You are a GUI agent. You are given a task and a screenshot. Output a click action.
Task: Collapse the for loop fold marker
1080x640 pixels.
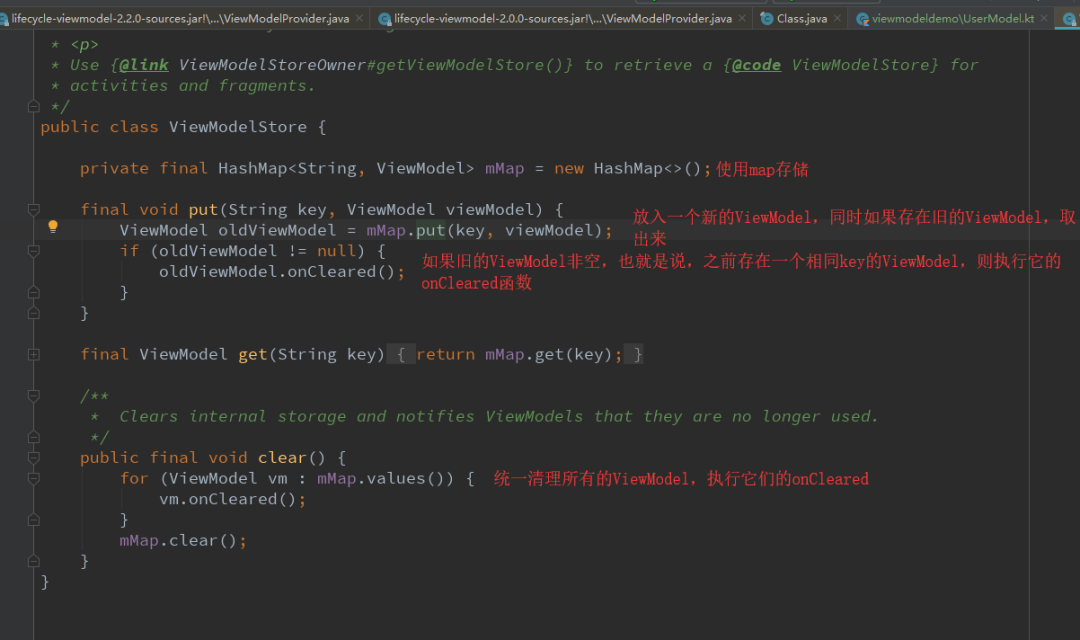33,478
